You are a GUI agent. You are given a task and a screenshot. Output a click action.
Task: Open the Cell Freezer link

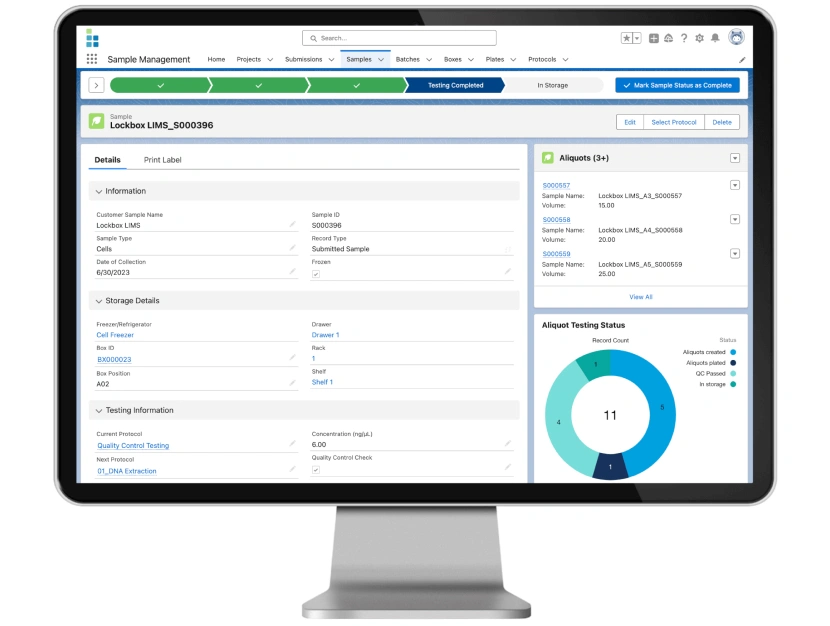(115, 335)
